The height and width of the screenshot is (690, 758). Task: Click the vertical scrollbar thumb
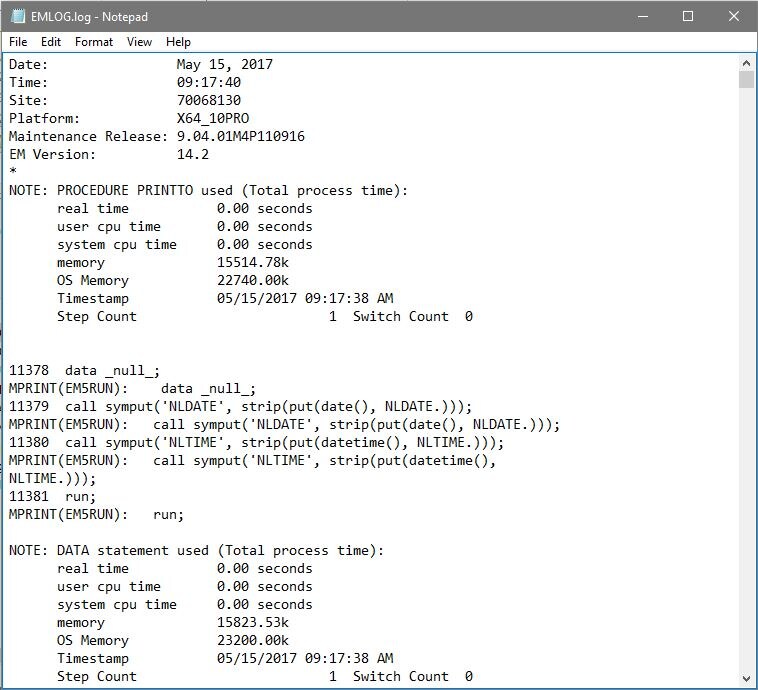[746, 80]
